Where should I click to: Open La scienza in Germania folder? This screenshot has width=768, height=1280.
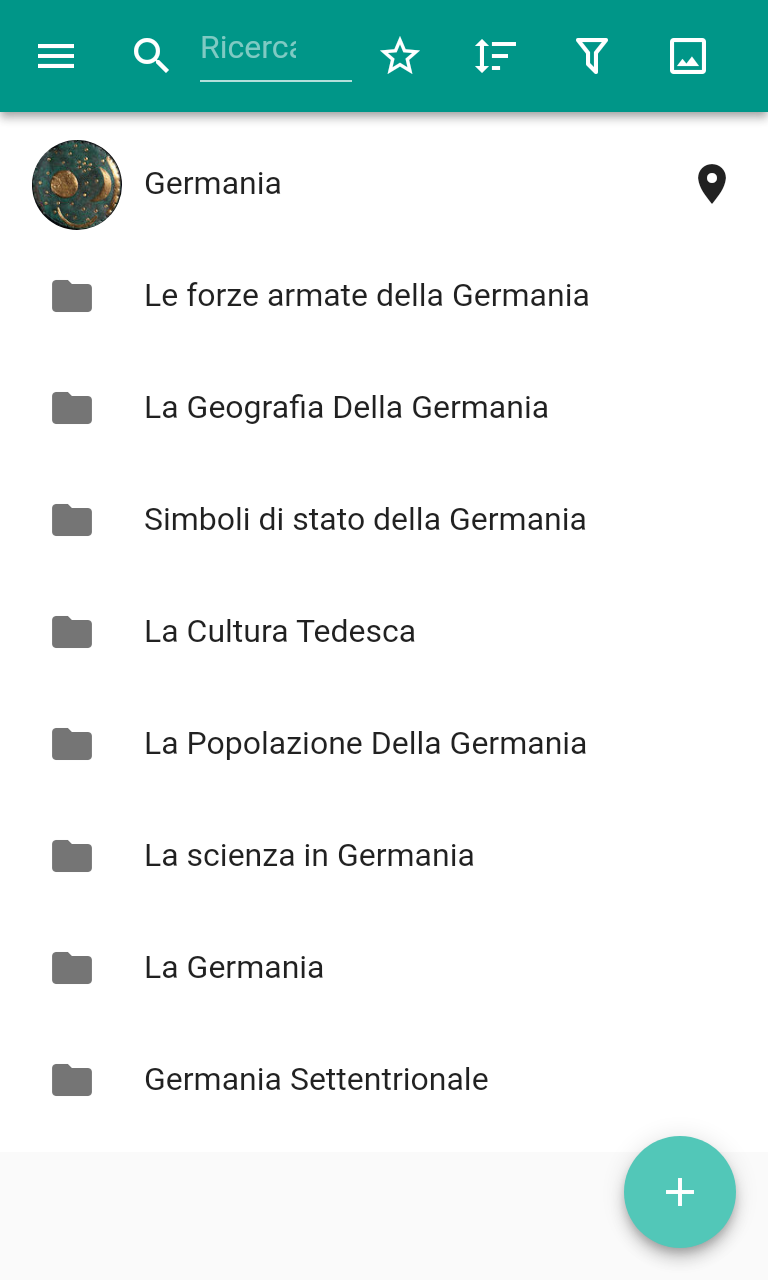click(309, 856)
